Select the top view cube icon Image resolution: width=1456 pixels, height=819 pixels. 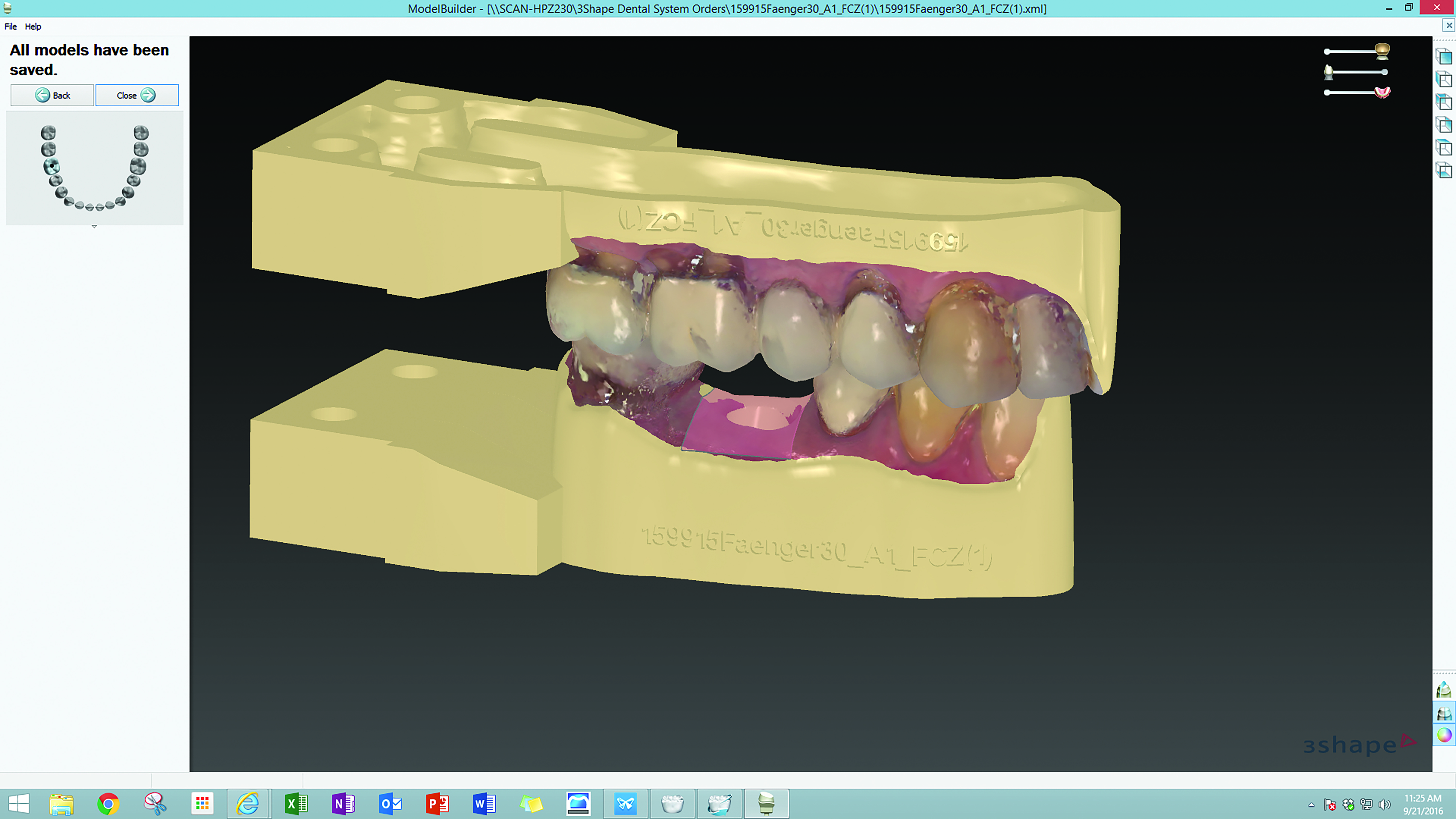(1444, 148)
